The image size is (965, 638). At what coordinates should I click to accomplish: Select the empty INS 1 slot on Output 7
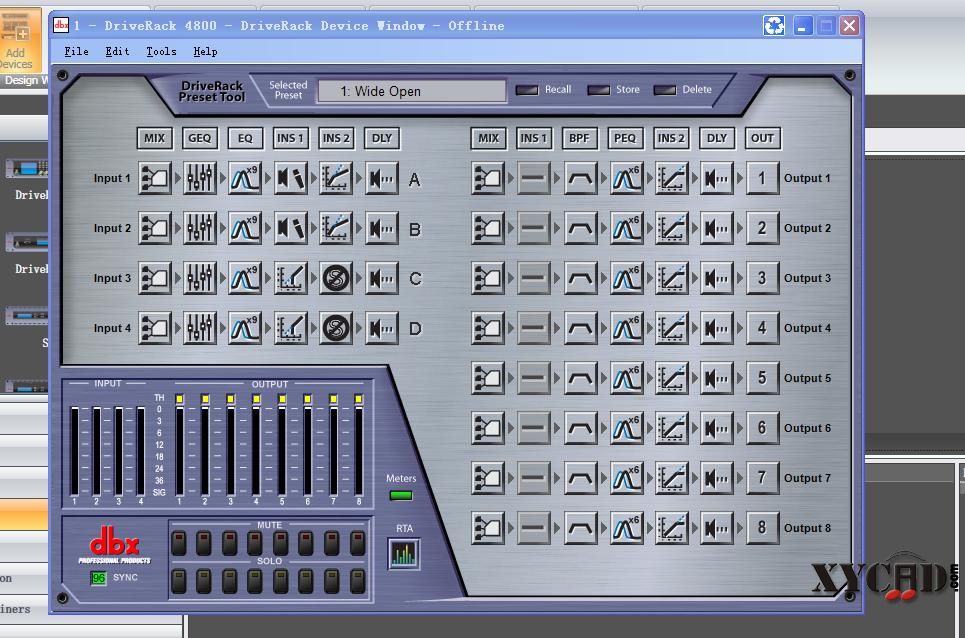point(534,478)
